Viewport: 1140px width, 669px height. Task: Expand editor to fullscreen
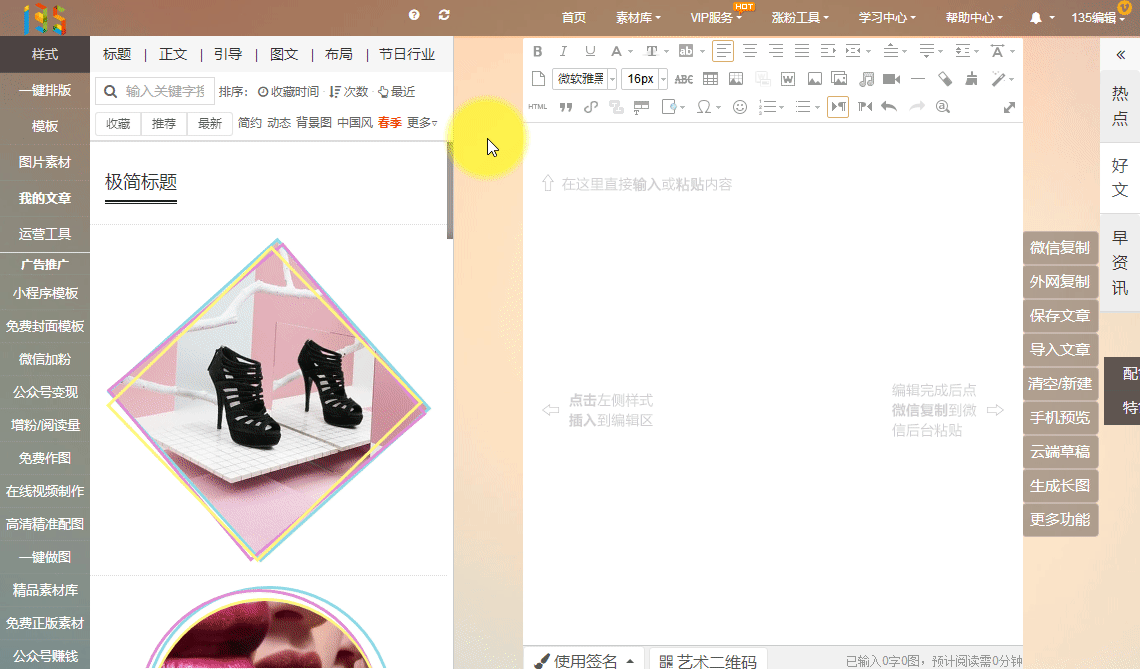point(1009,107)
